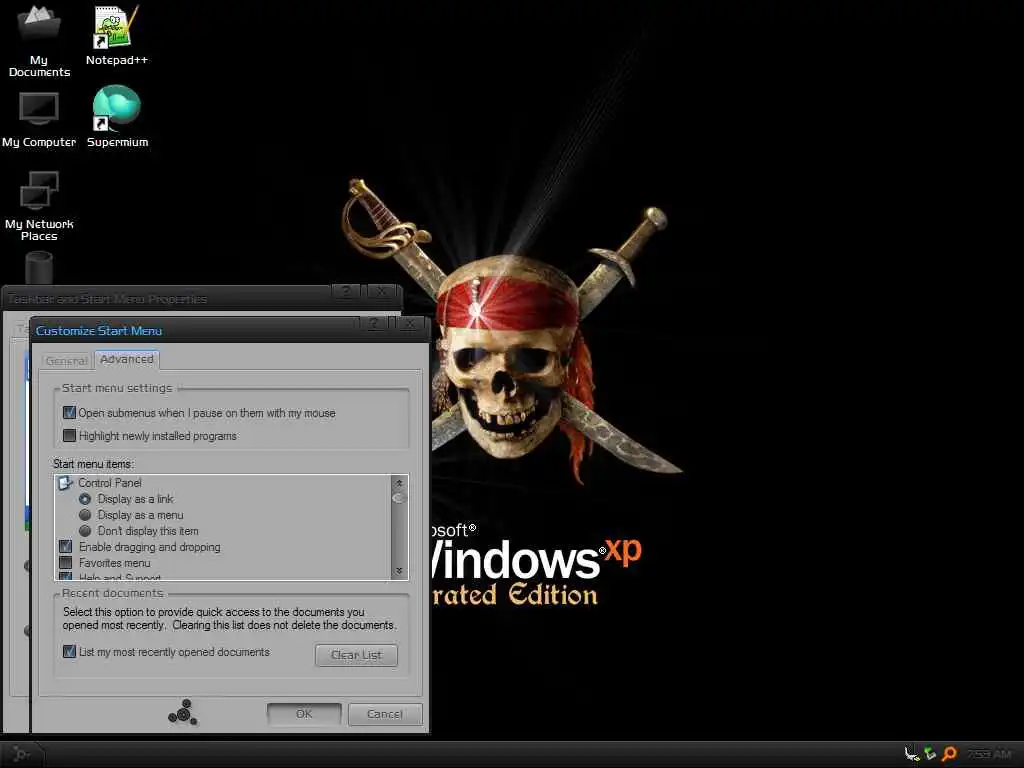This screenshot has width=1024, height=768.
Task: Click the white safely-remove hardware tray icon
Action: click(912, 754)
